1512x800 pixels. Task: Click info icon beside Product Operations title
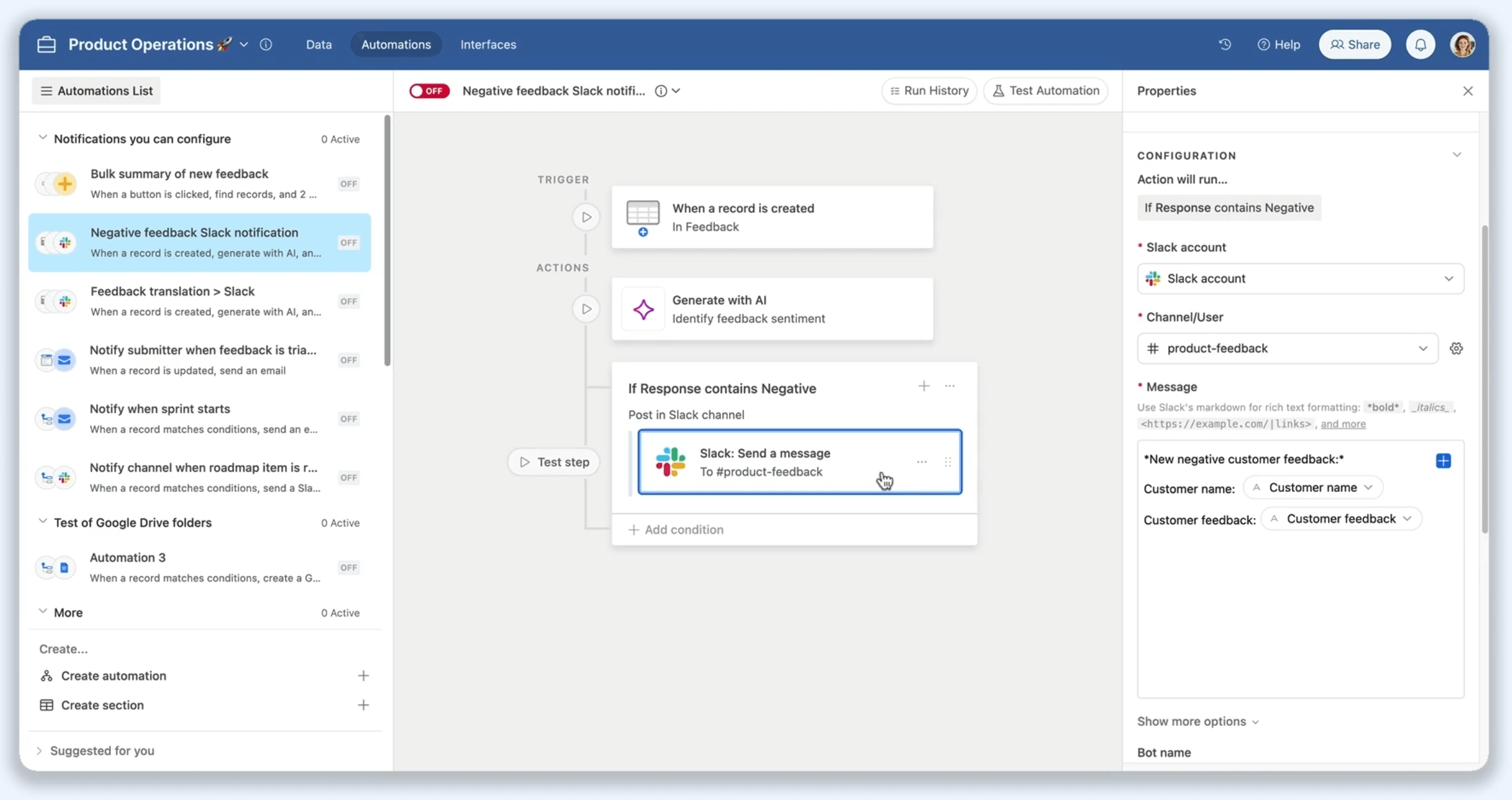pyautogui.click(x=266, y=44)
